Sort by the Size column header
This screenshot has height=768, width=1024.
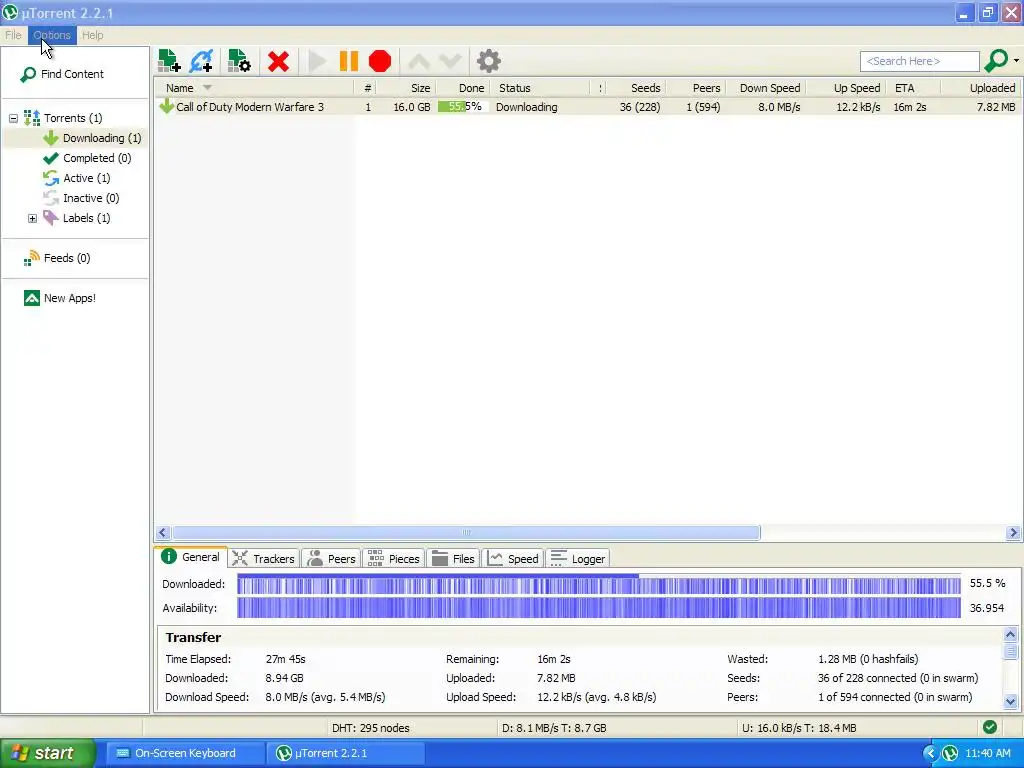406,88
